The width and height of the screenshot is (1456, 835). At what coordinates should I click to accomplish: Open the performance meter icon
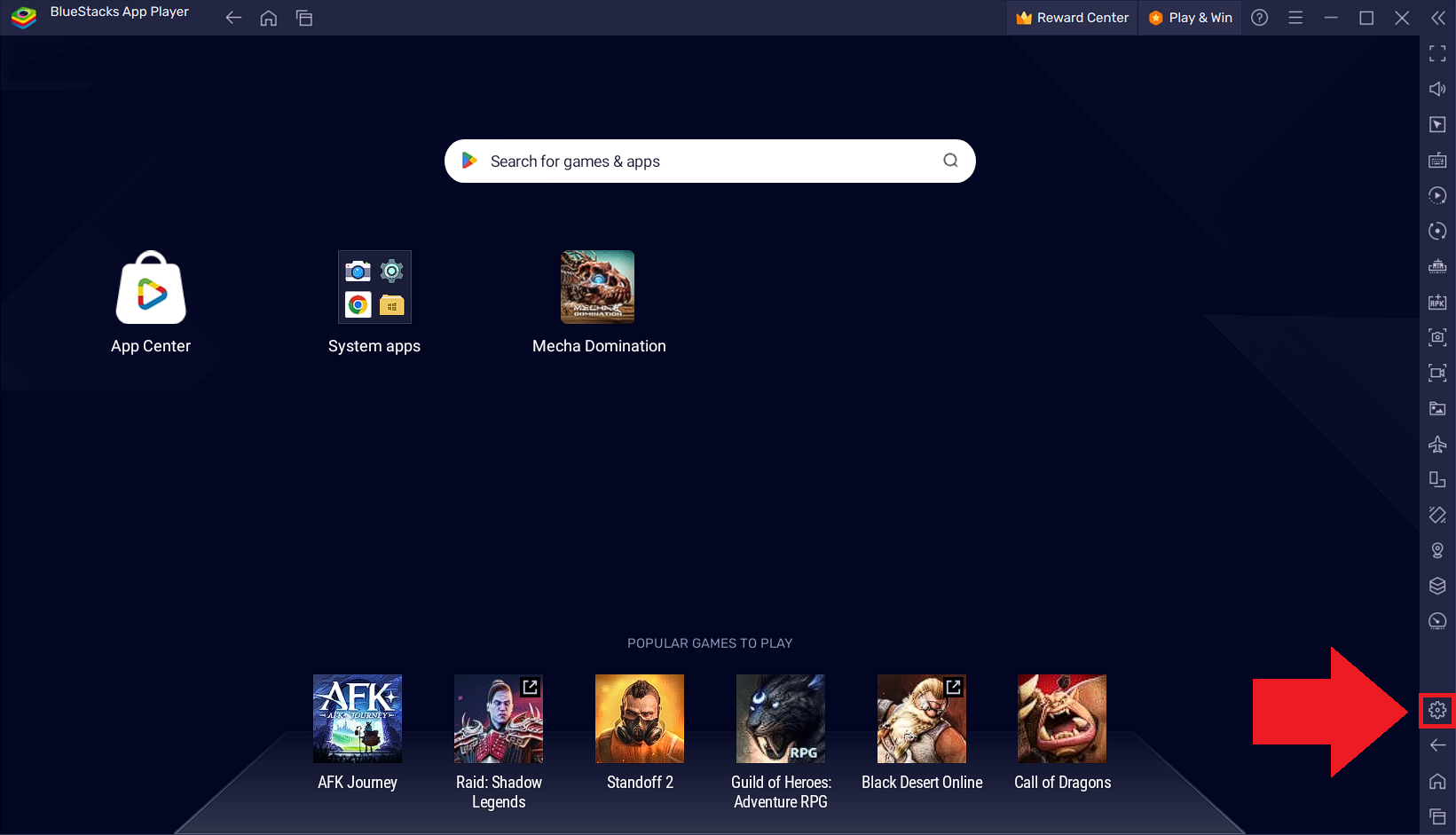pos(1437,621)
